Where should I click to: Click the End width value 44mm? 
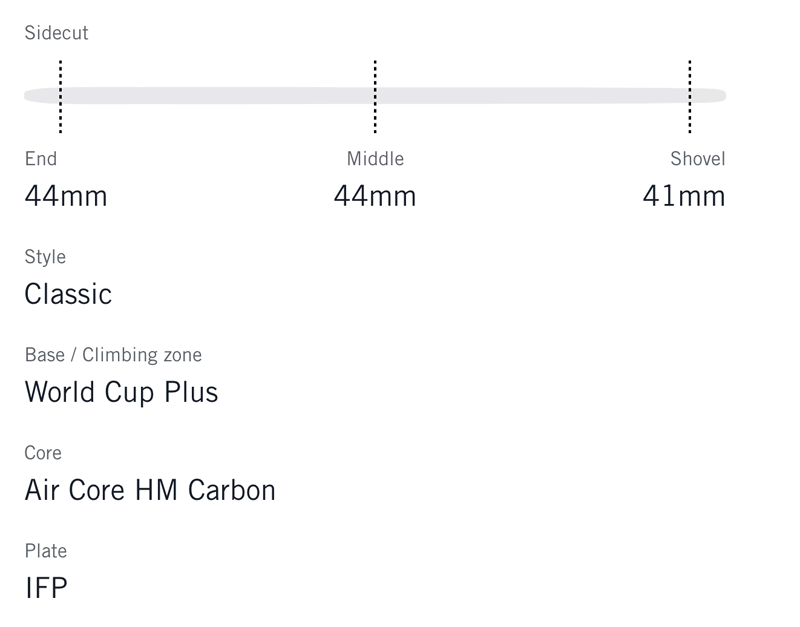66,195
